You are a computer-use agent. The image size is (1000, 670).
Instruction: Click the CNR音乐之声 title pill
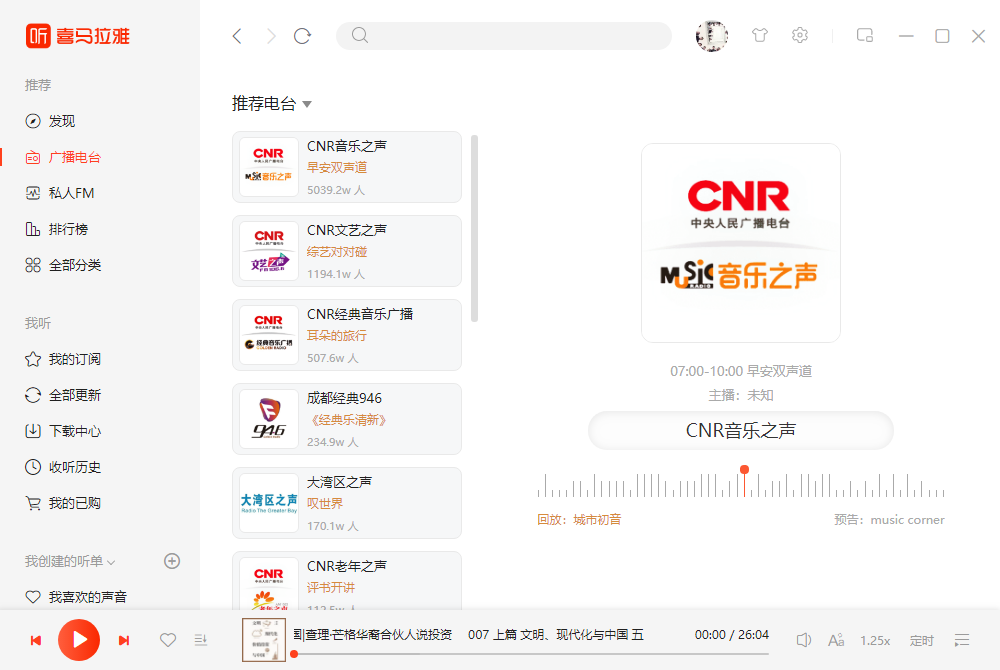740,430
